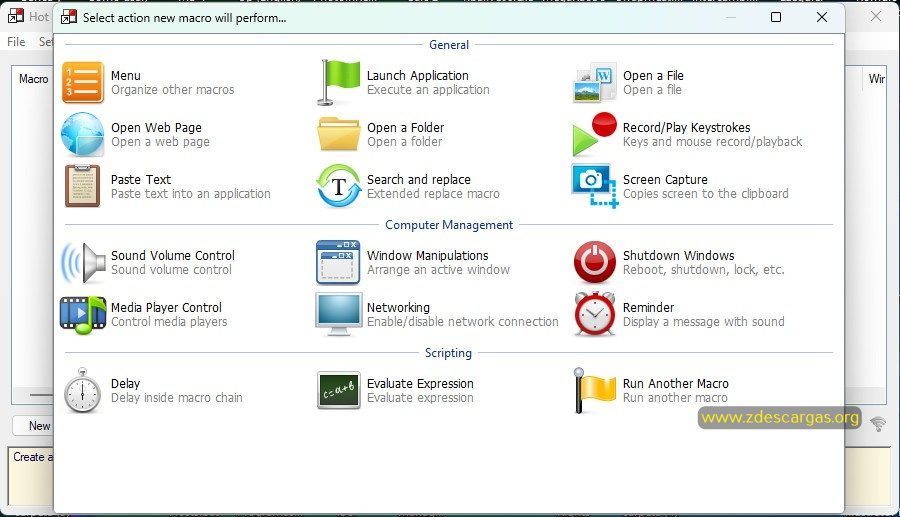900x517 pixels.
Task: Pick the Search and replace label
Action: pos(418,180)
